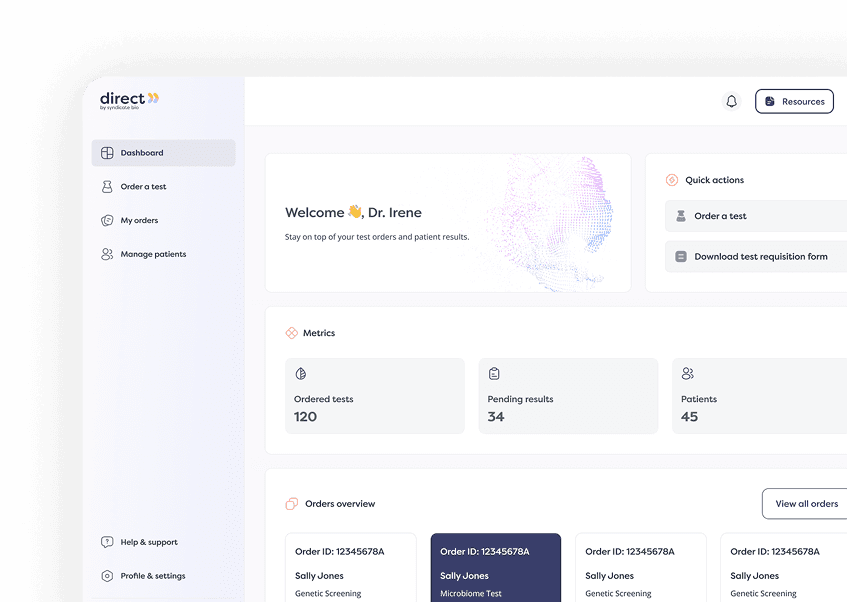Open the Resources panel
Viewport: 847px width, 602px height.
click(794, 101)
